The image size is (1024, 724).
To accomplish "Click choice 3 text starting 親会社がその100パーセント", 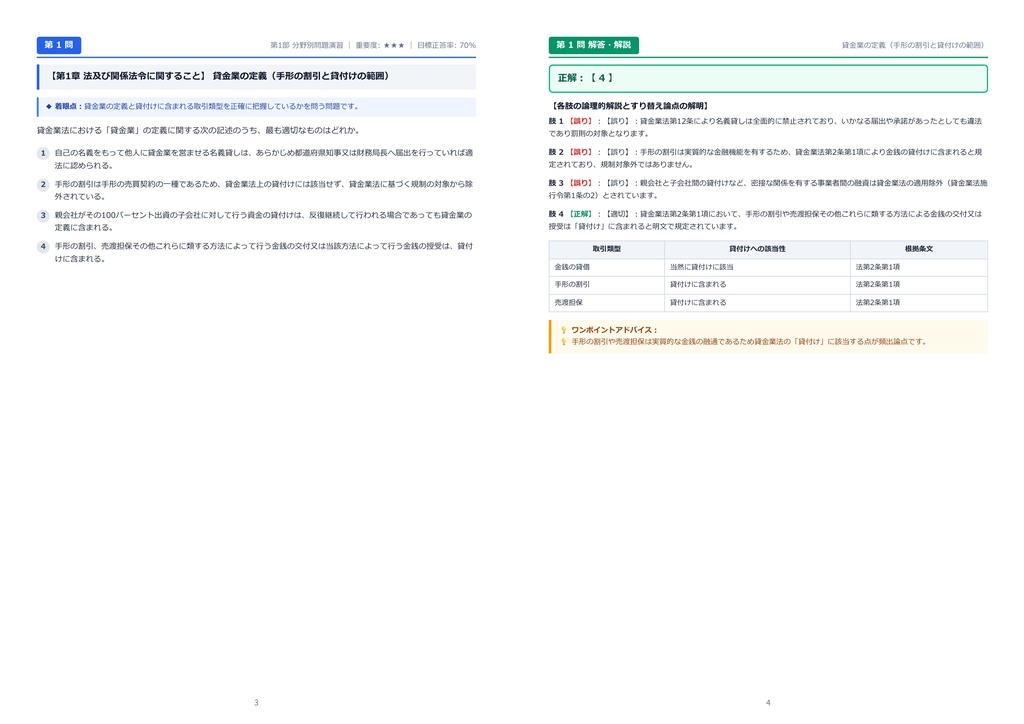I will point(264,221).
